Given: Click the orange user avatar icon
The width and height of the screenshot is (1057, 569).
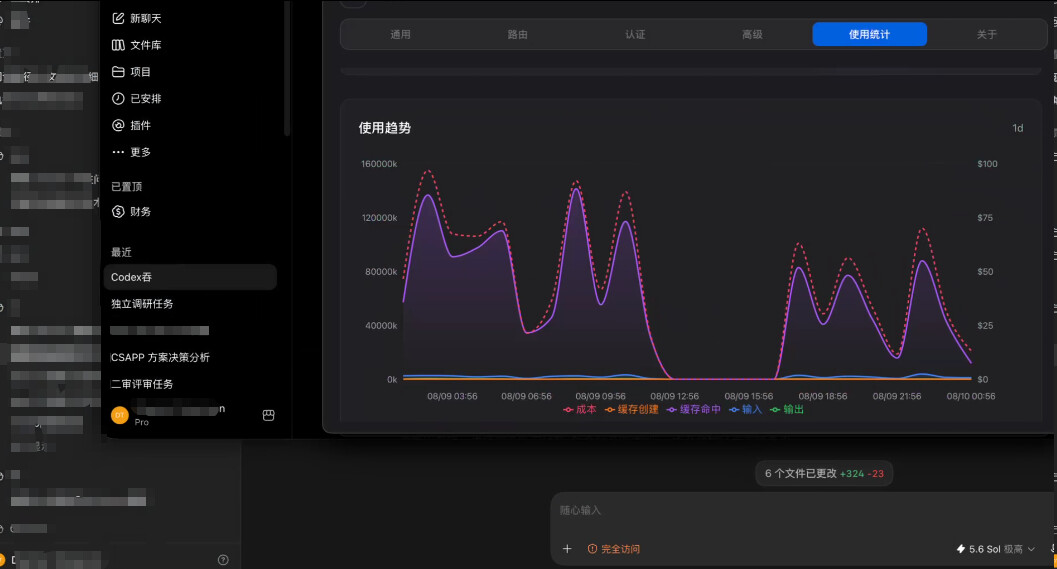Looking at the screenshot, I should coord(119,415).
